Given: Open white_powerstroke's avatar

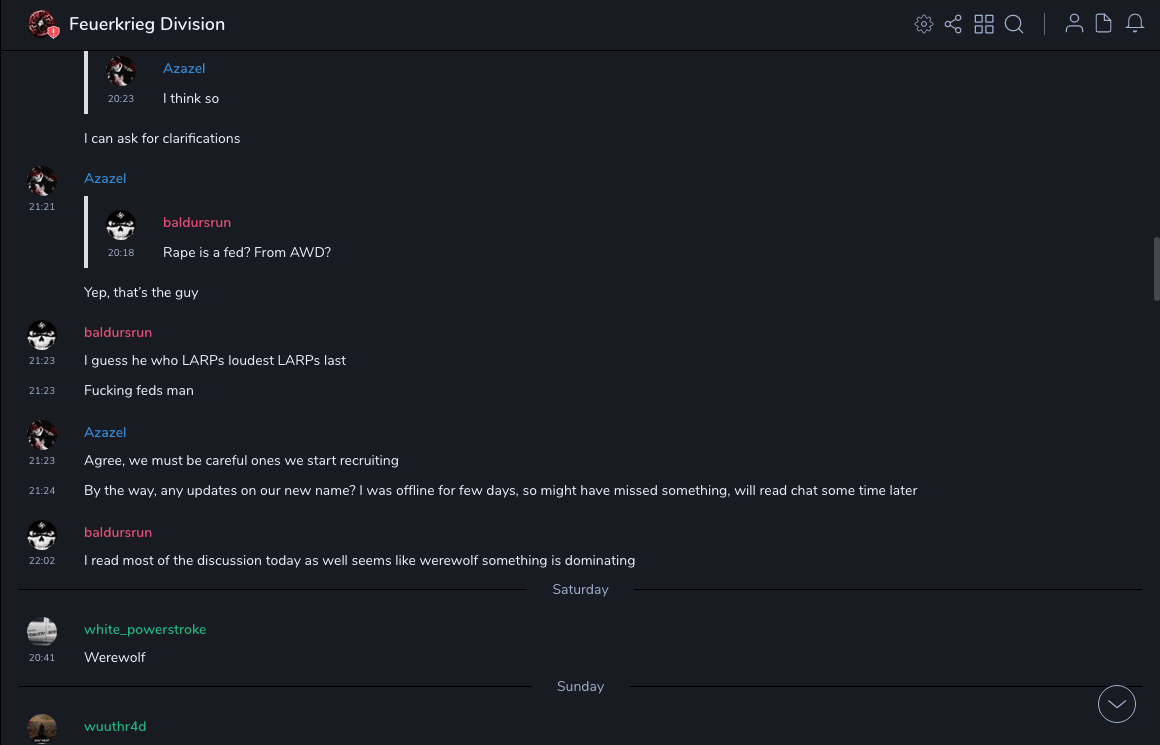Looking at the screenshot, I should tap(42, 631).
